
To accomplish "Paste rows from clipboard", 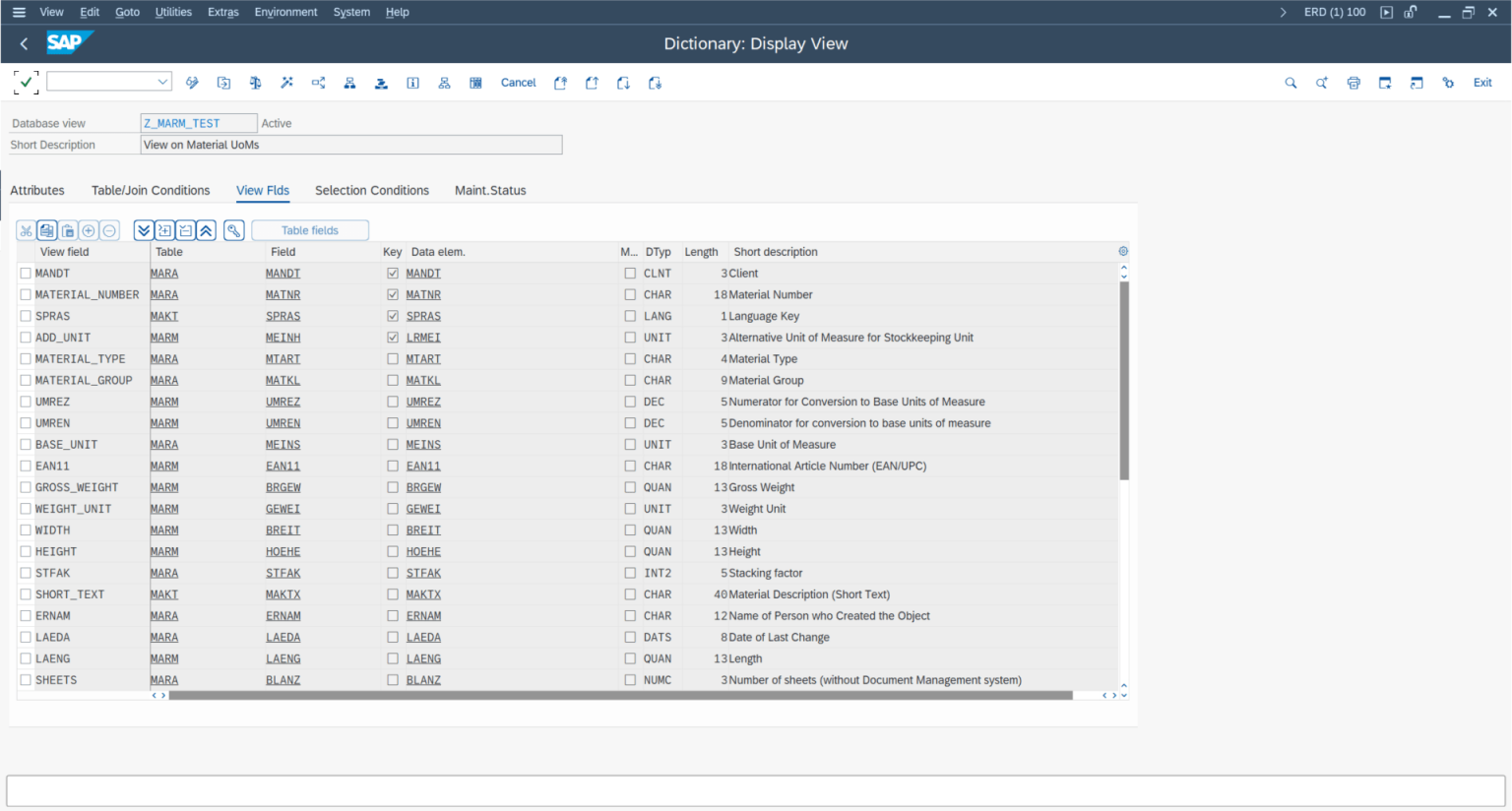I will (x=67, y=229).
